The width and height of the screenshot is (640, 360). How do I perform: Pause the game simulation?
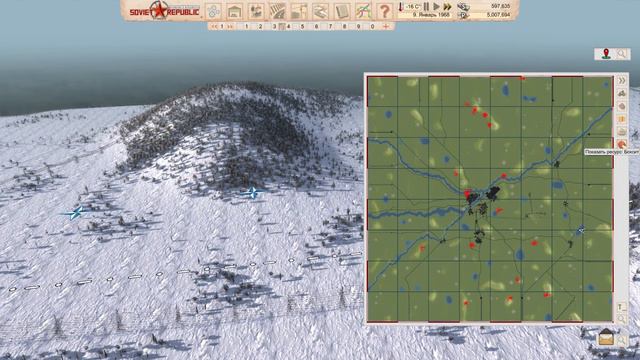426,6
